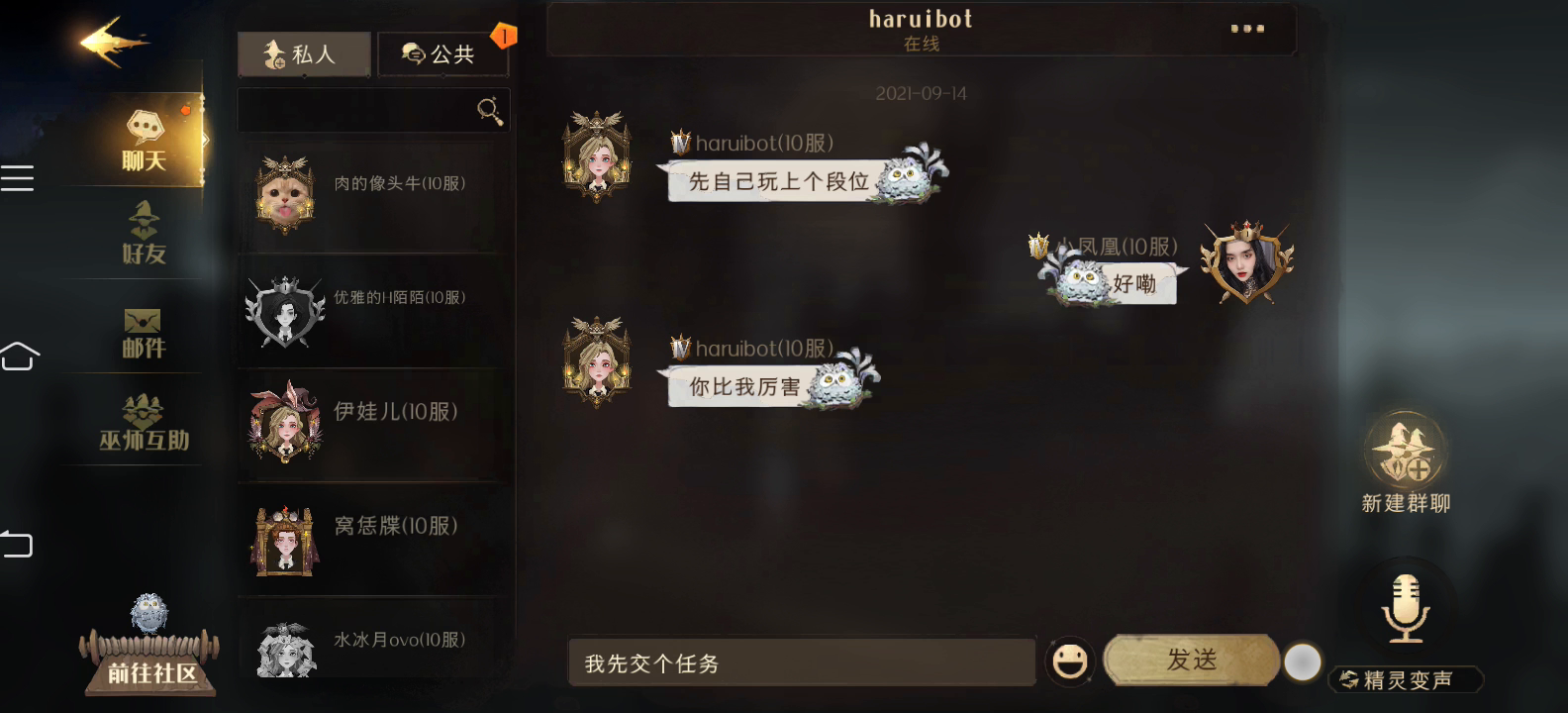
Task: Toggle the round switch beside 发送
Action: tap(1302, 662)
